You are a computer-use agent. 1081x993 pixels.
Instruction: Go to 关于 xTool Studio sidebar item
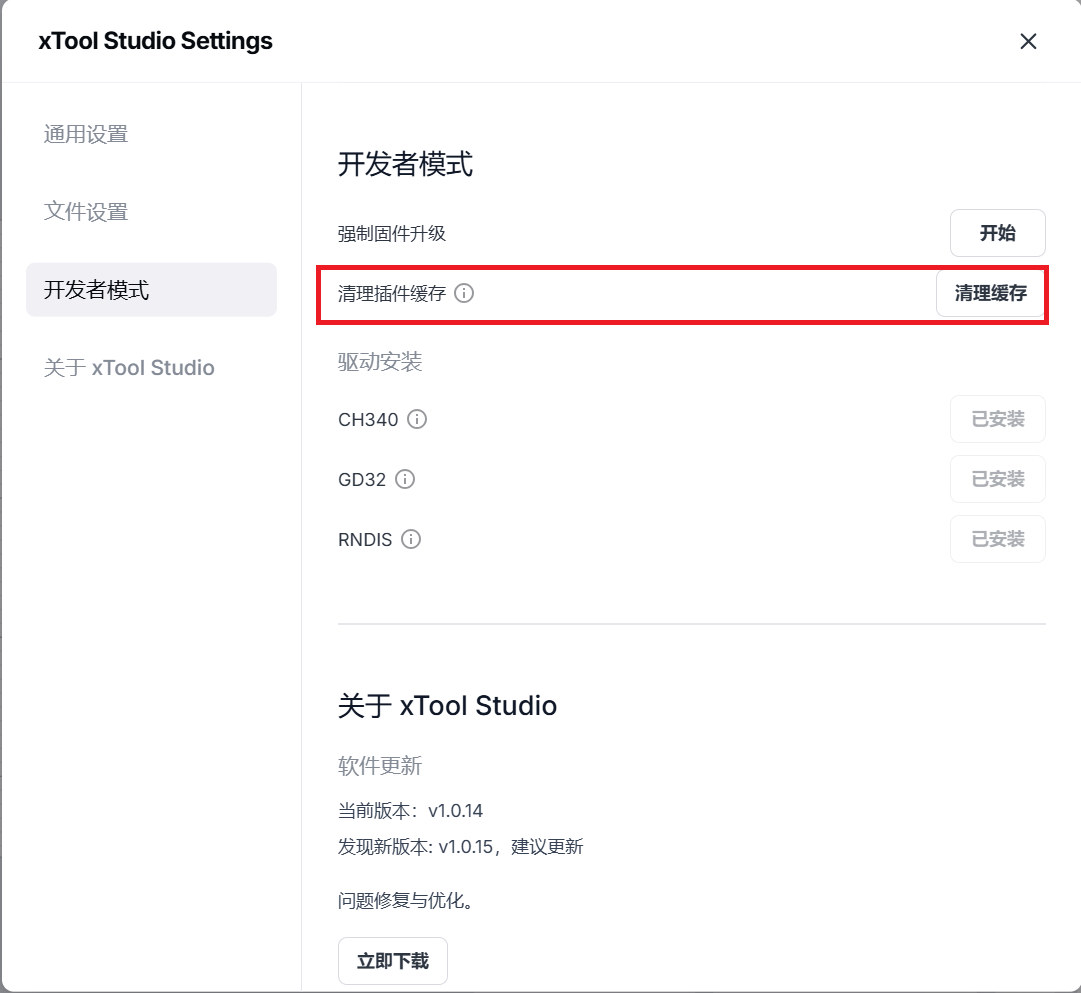tap(129, 368)
